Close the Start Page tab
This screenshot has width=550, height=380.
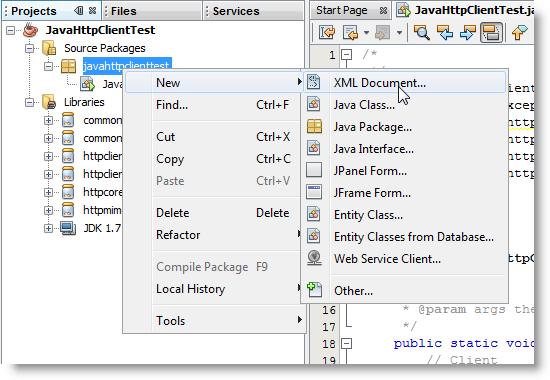coord(383,11)
